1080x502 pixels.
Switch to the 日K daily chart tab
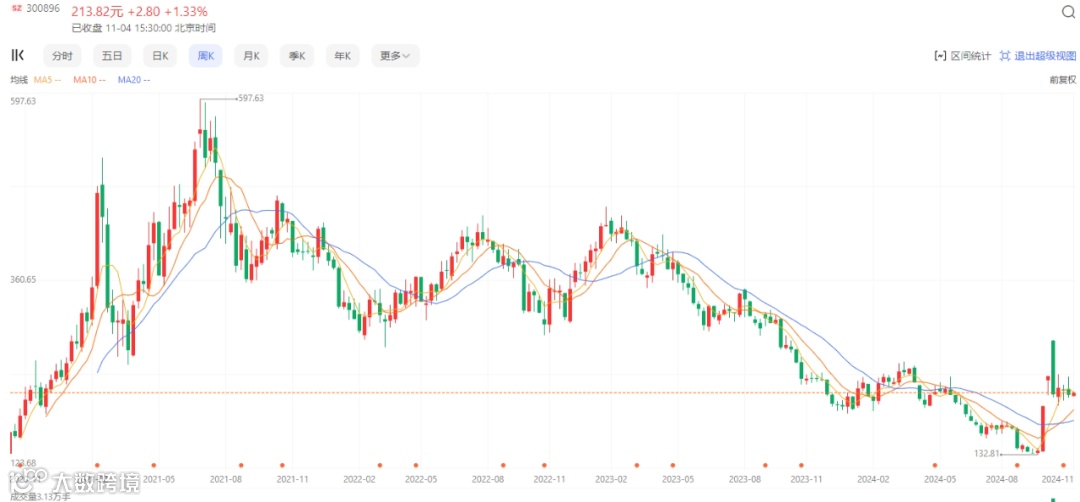tap(159, 56)
